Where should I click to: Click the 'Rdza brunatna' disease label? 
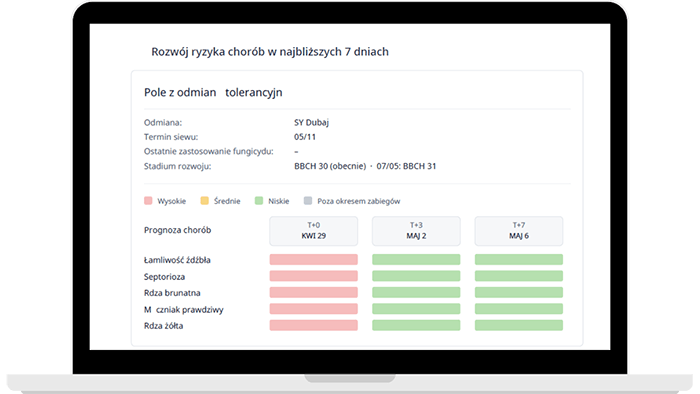(x=172, y=293)
